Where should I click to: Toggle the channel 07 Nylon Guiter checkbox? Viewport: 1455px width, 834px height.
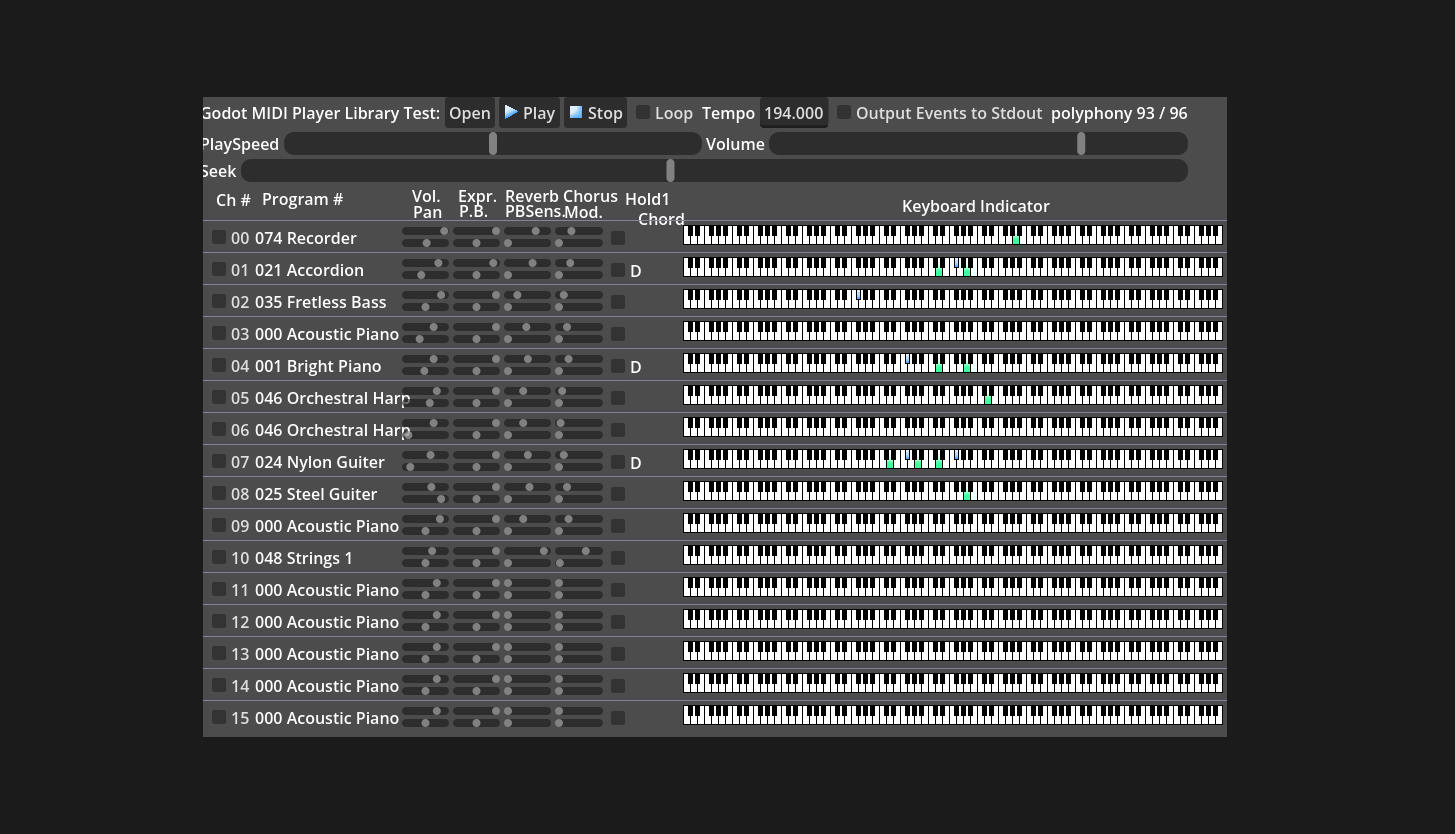pos(220,461)
